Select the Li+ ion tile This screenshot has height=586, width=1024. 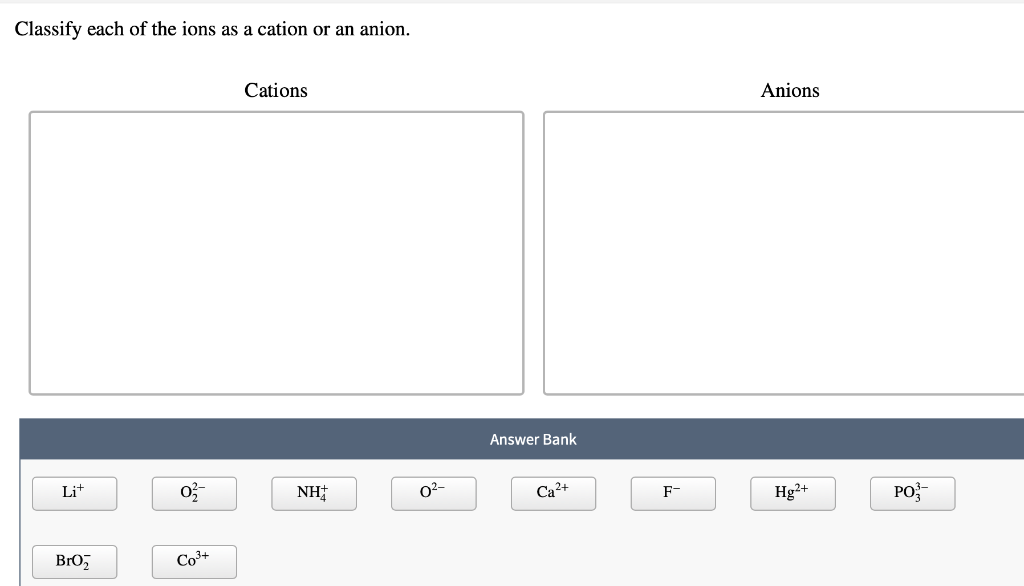[x=74, y=493]
